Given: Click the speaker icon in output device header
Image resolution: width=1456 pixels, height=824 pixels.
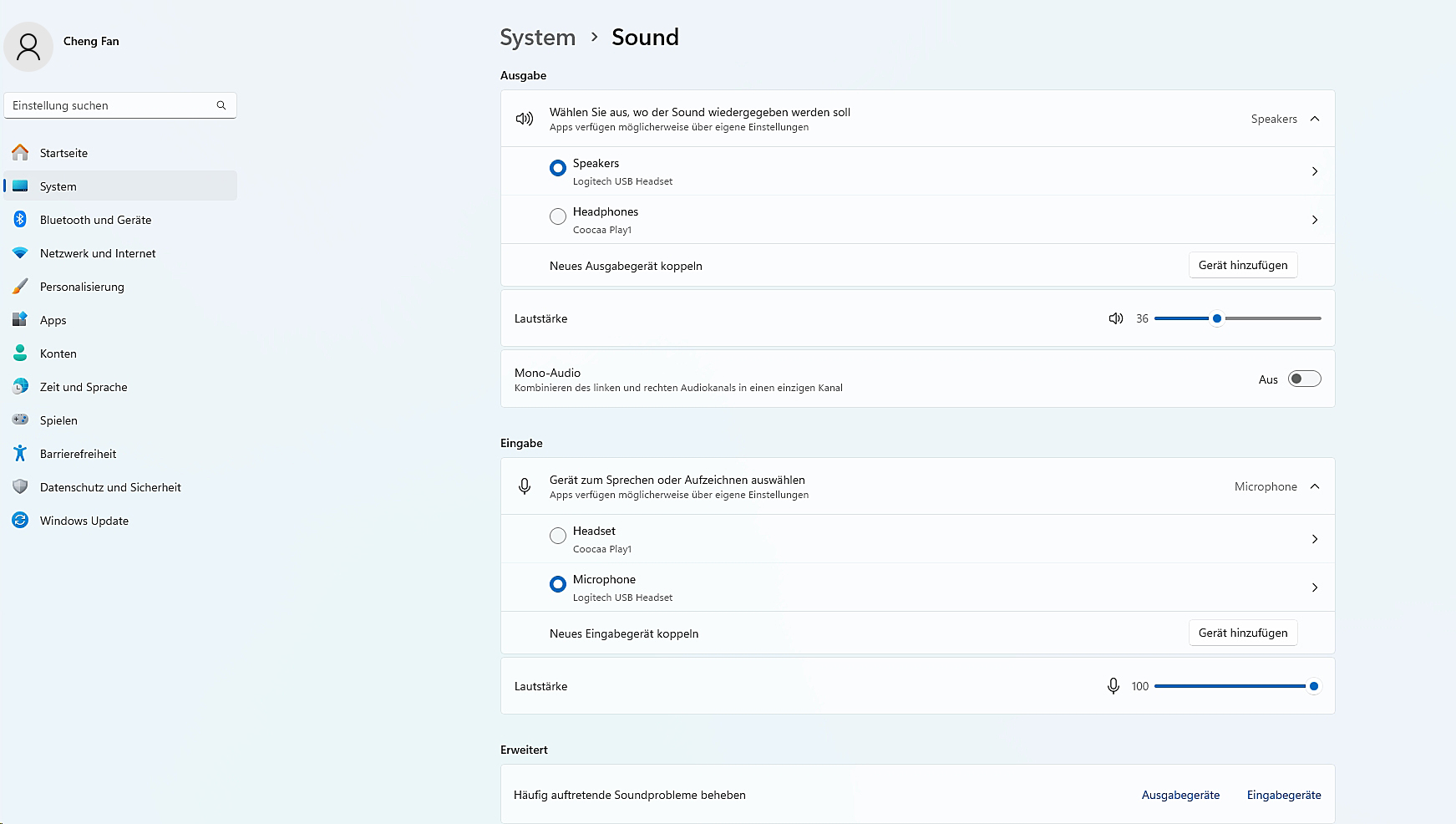Looking at the screenshot, I should click(x=525, y=119).
